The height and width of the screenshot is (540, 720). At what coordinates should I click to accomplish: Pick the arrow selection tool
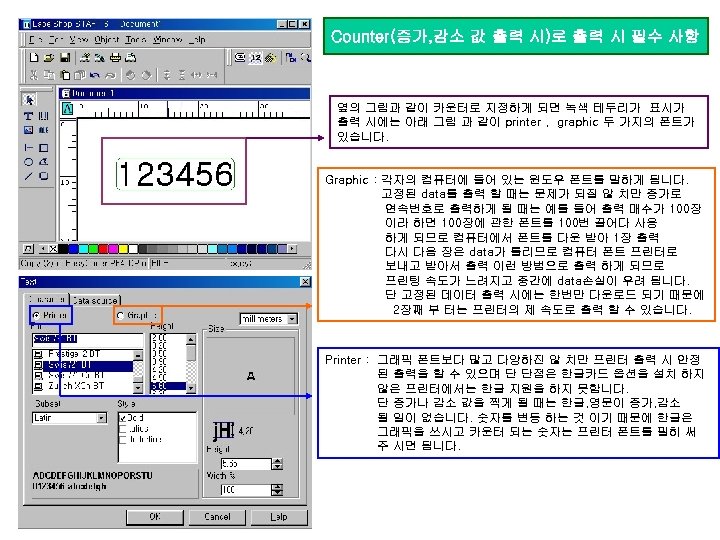[x=29, y=99]
